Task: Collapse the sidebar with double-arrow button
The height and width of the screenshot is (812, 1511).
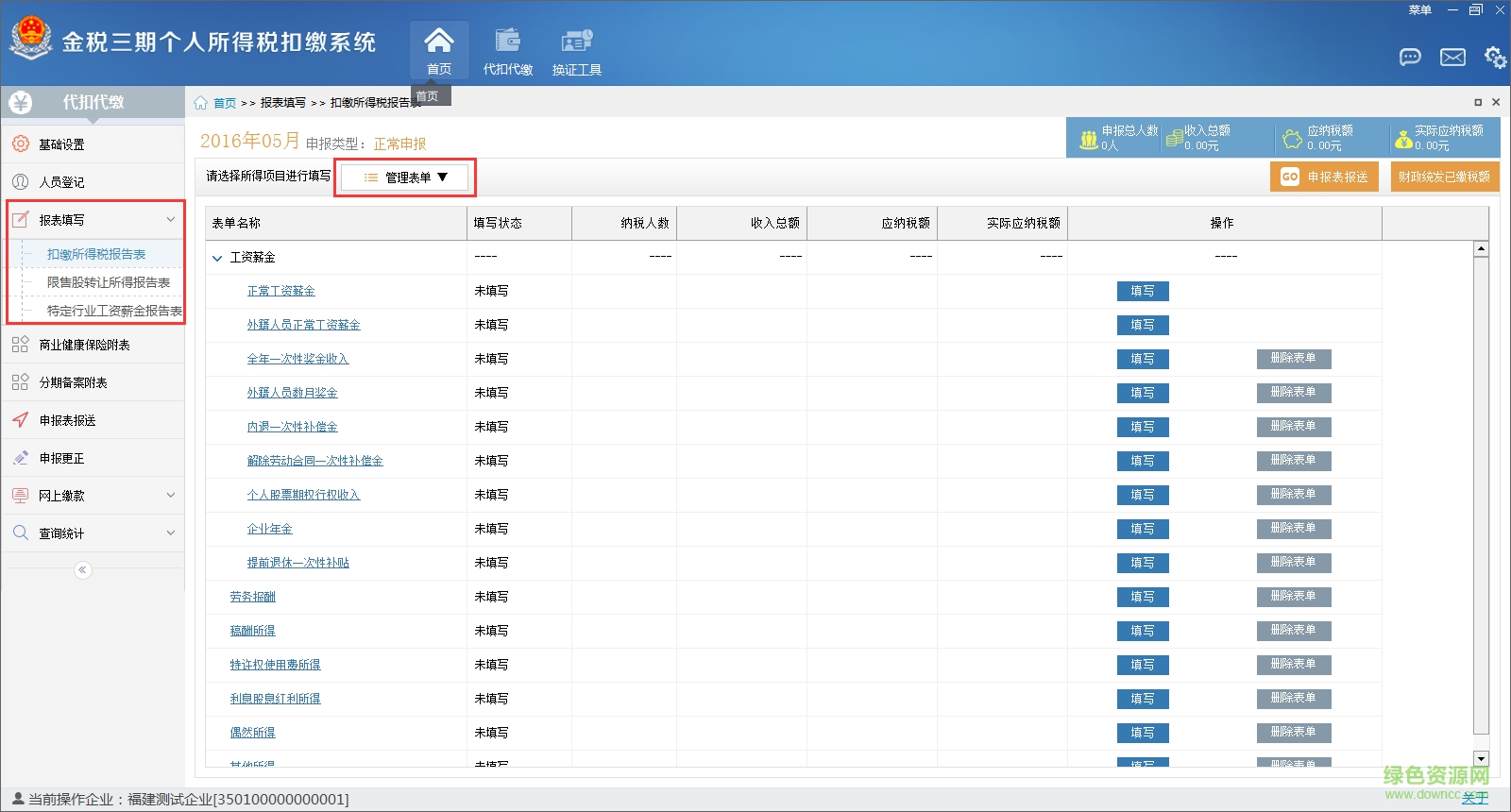Action: pos(83,569)
